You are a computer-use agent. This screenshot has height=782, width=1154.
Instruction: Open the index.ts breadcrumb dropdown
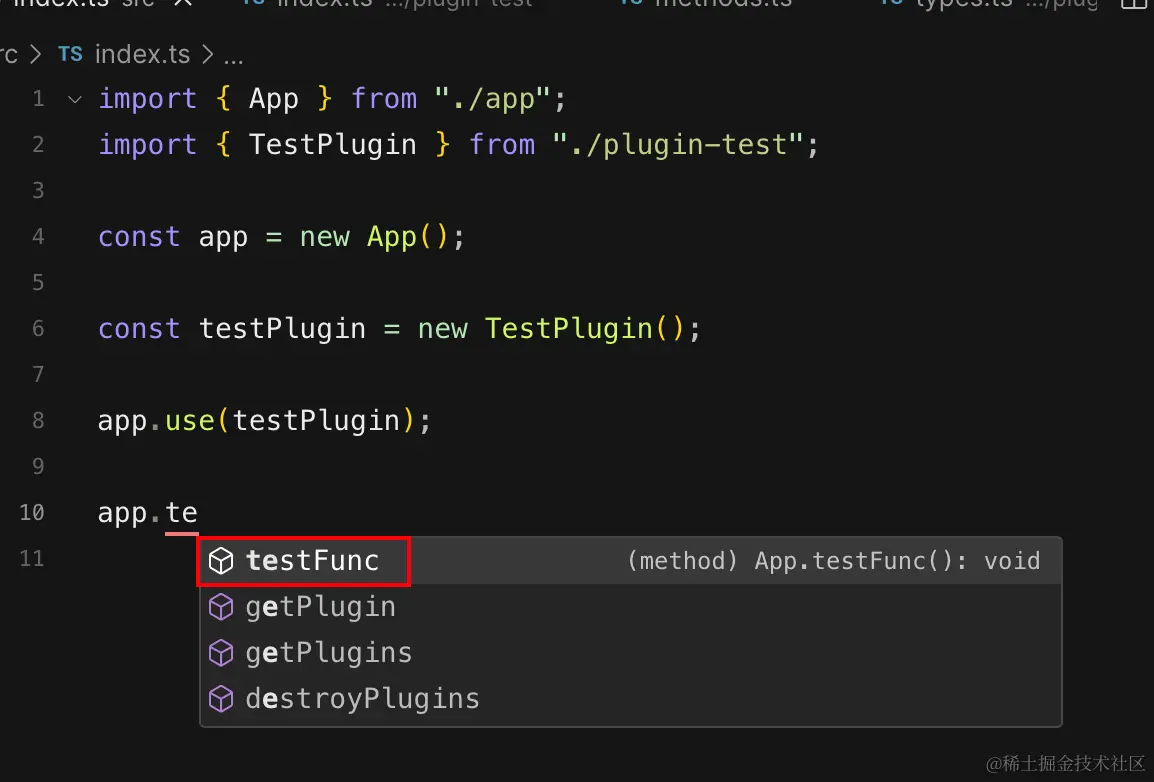click(143, 54)
